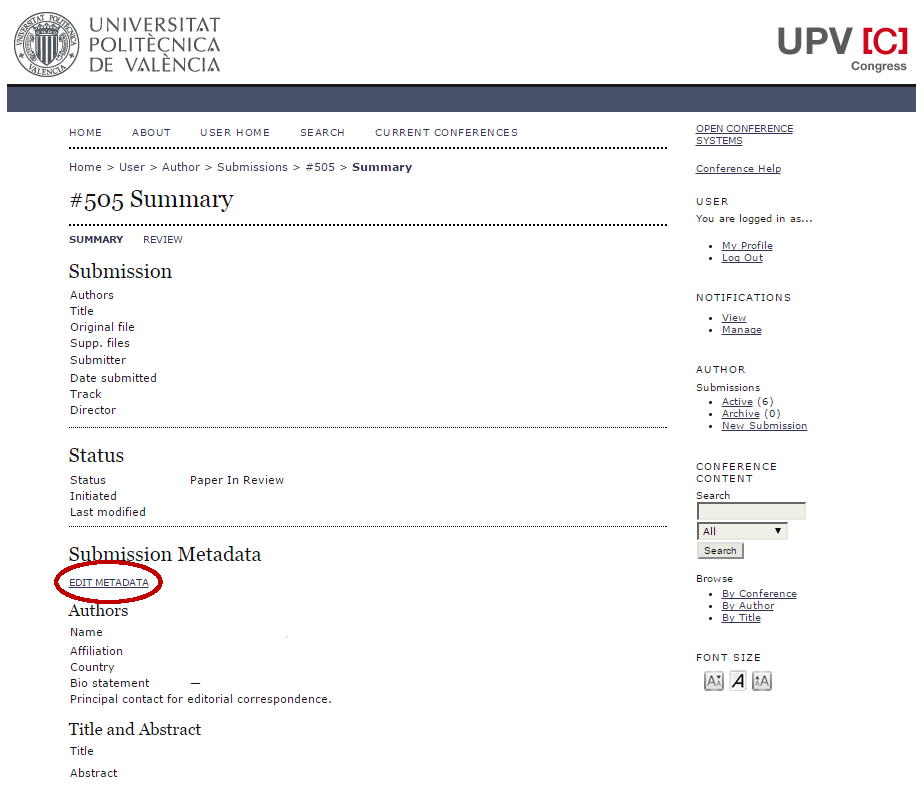Focus the conference content search field
Image resolution: width=924 pixels, height=803 pixels.
(x=751, y=511)
